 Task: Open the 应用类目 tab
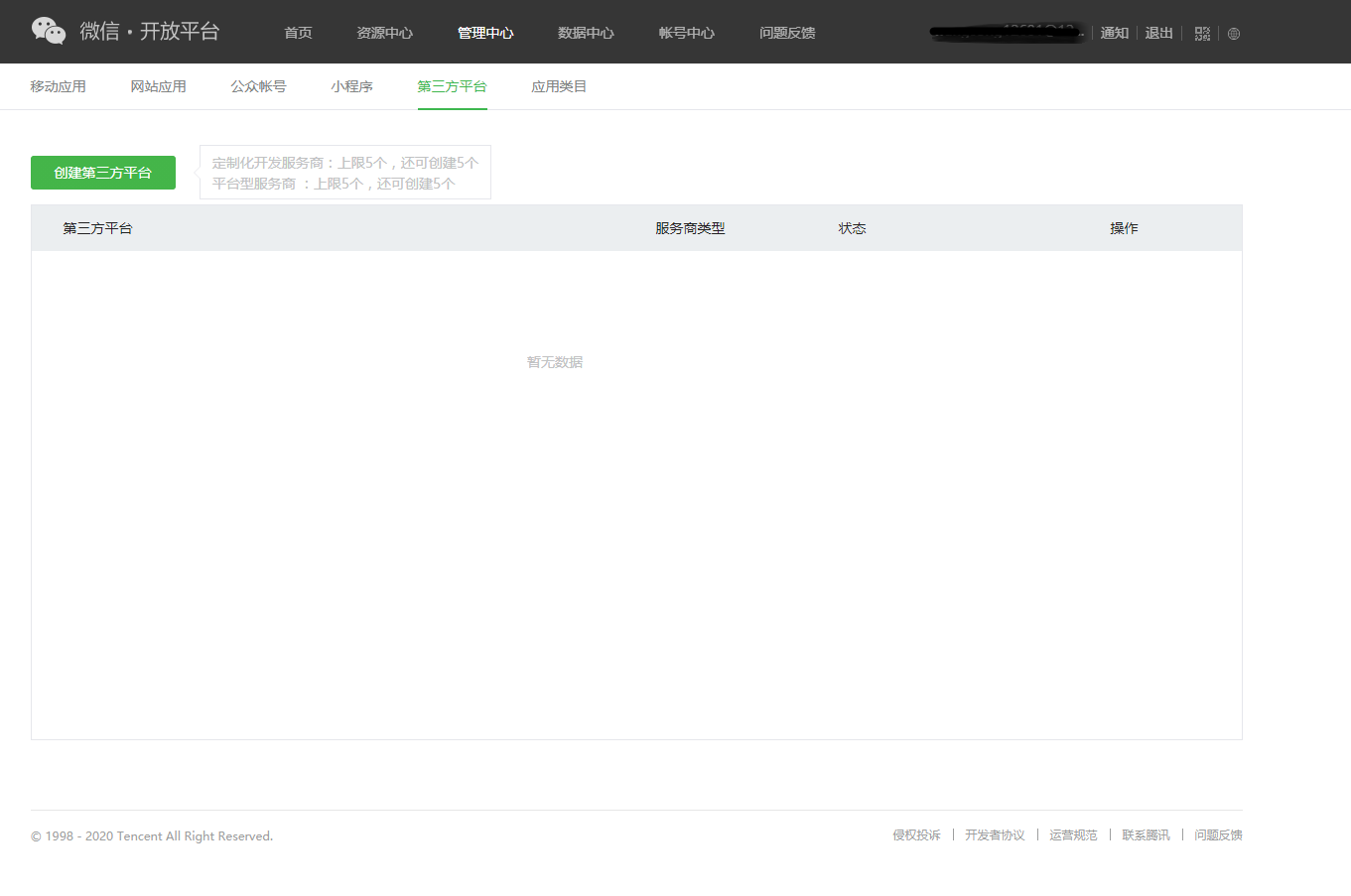coord(559,86)
